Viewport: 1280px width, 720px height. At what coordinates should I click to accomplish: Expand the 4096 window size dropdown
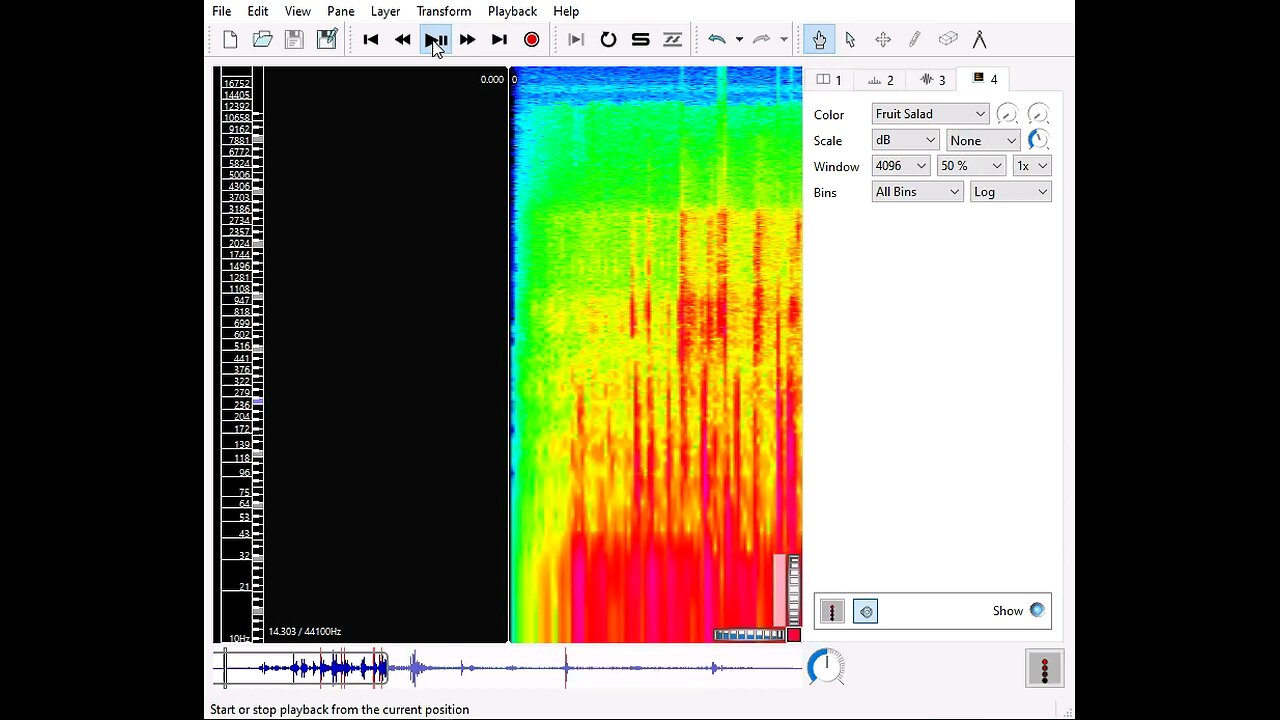[x=900, y=166]
